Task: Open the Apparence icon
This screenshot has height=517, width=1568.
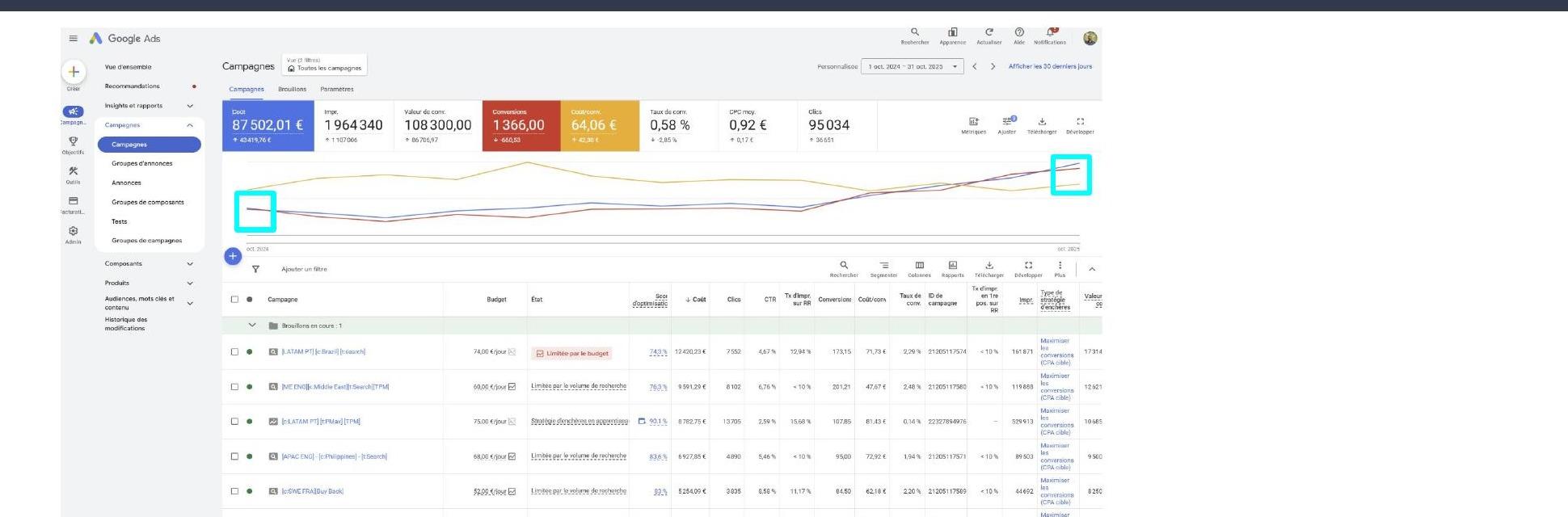Action: click(953, 32)
